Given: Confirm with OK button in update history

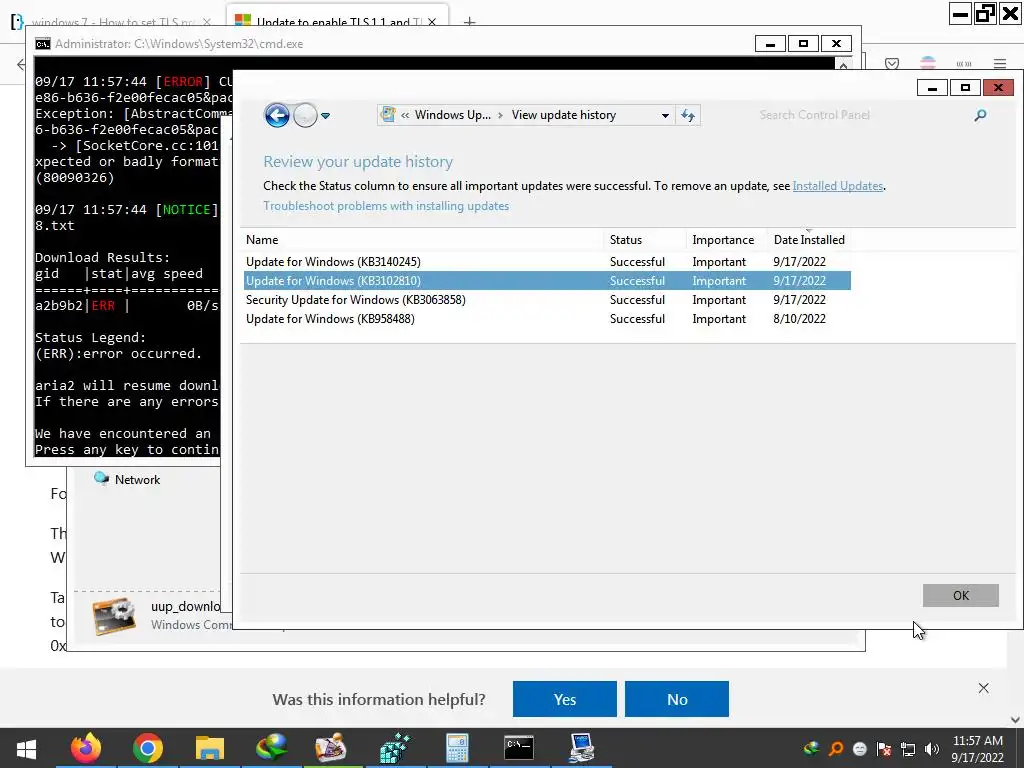Looking at the screenshot, I should pyautogui.click(x=961, y=596).
